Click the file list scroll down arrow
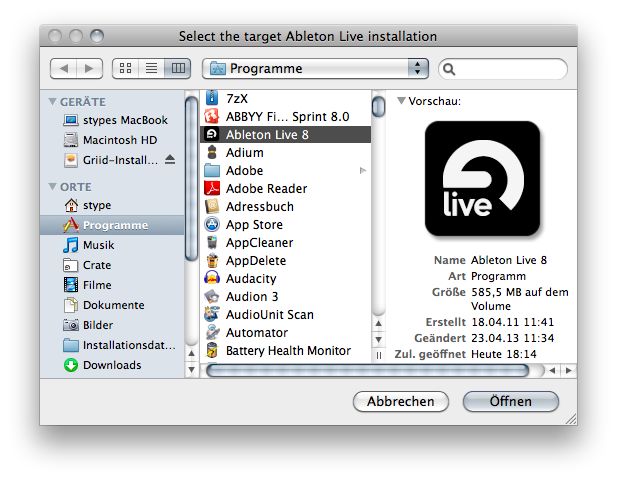 378,340
